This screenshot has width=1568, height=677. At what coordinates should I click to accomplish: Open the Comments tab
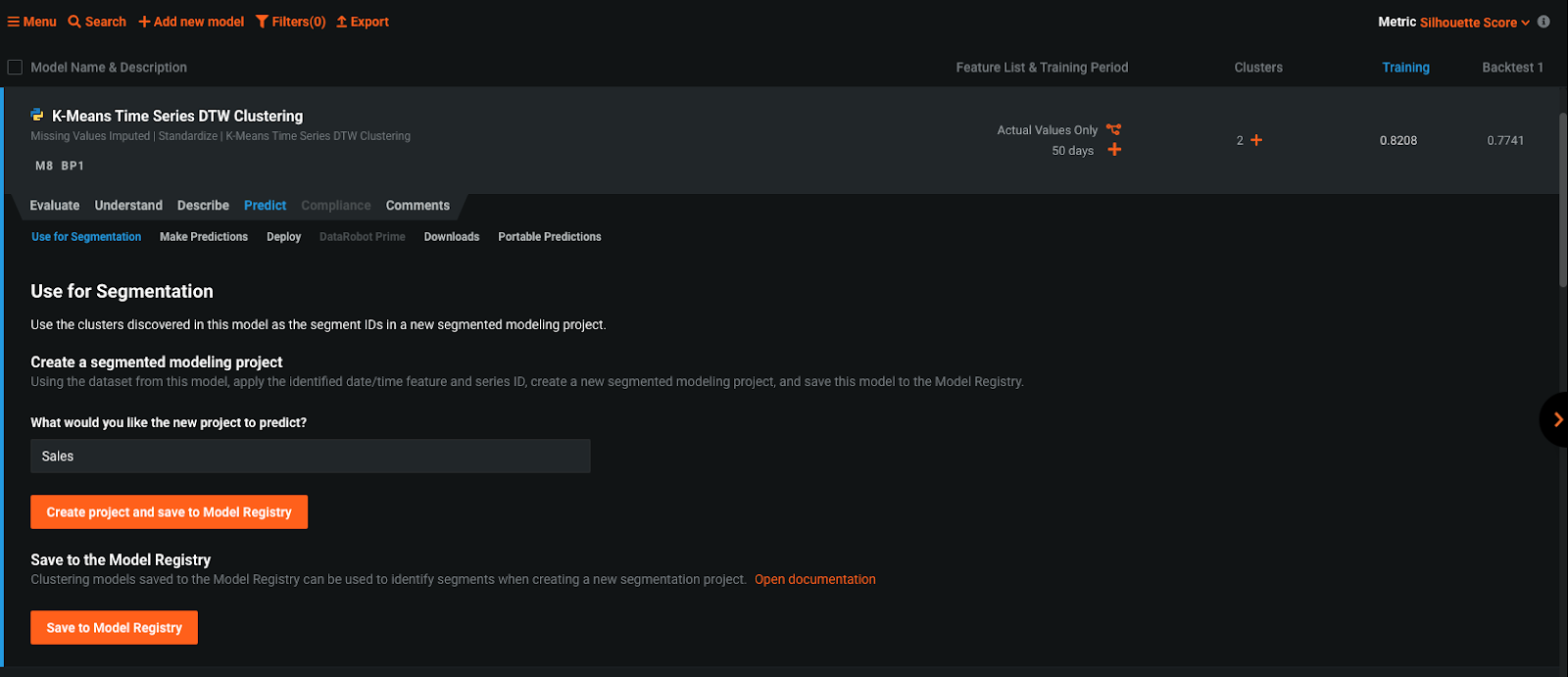(x=417, y=206)
